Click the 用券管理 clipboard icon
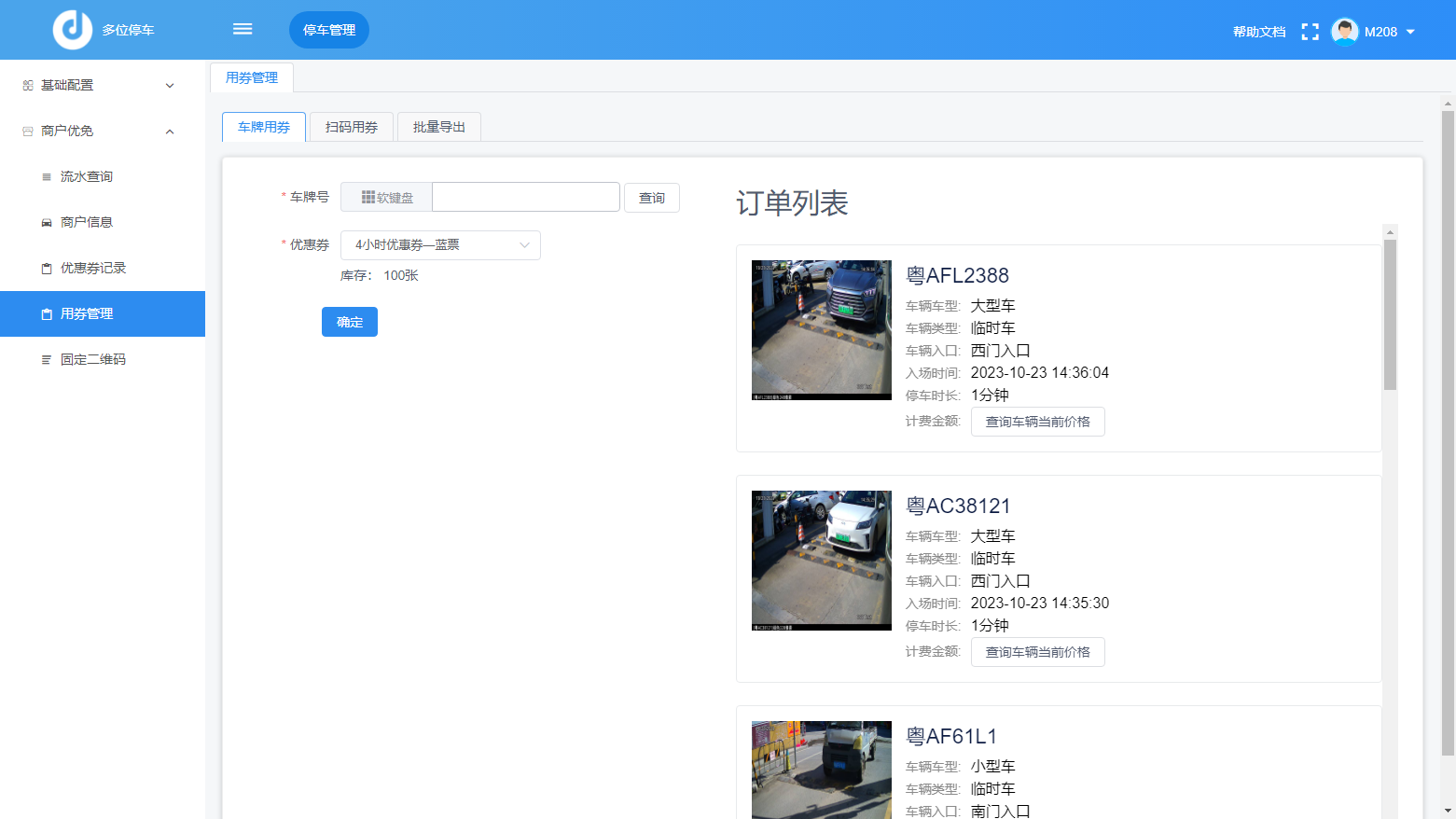Image resolution: width=1456 pixels, height=819 pixels. (x=47, y=313)
